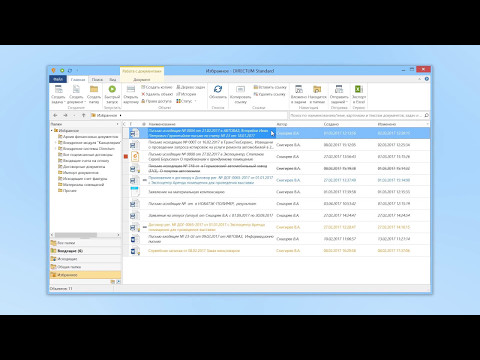Expand the Вложения модуля "Канцелярия" folder

click(x=55, y=142)
